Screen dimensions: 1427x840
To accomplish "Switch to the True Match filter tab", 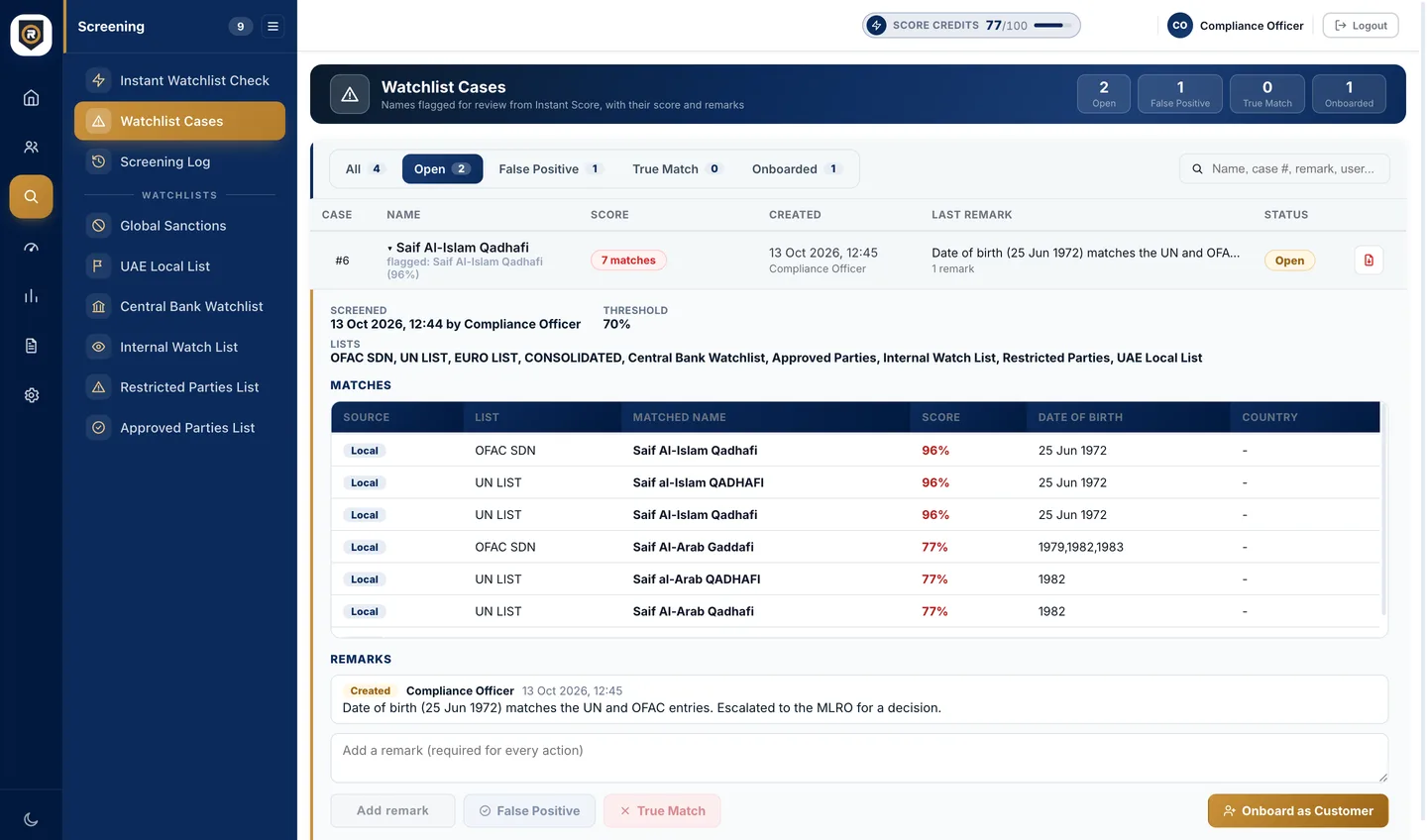I will 677,169.
